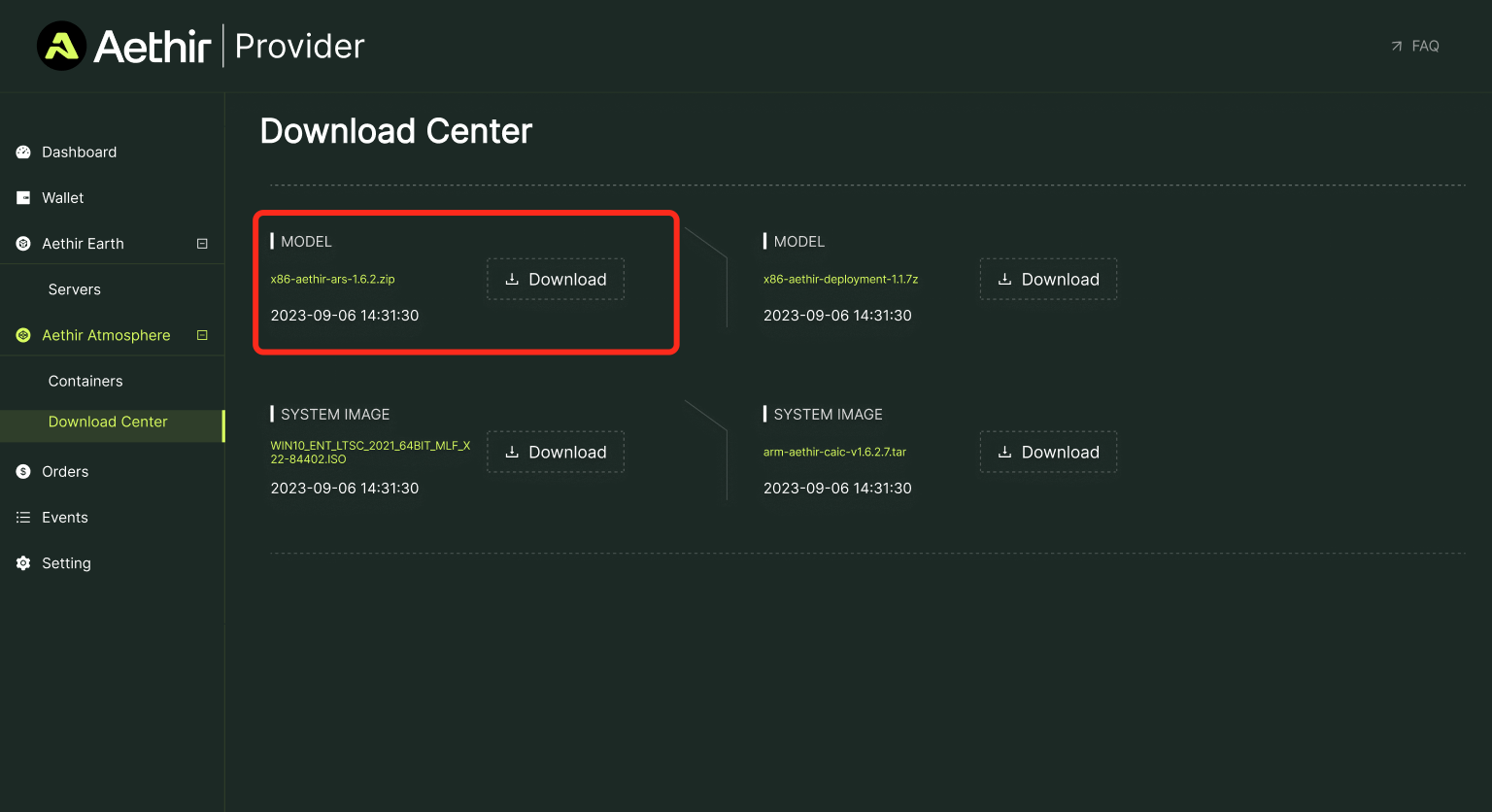The height and width of the screenshot is (812, 1492).
Task: Click the Aethir logo icon
Action: pyautogui.click(x=61, y=46)
